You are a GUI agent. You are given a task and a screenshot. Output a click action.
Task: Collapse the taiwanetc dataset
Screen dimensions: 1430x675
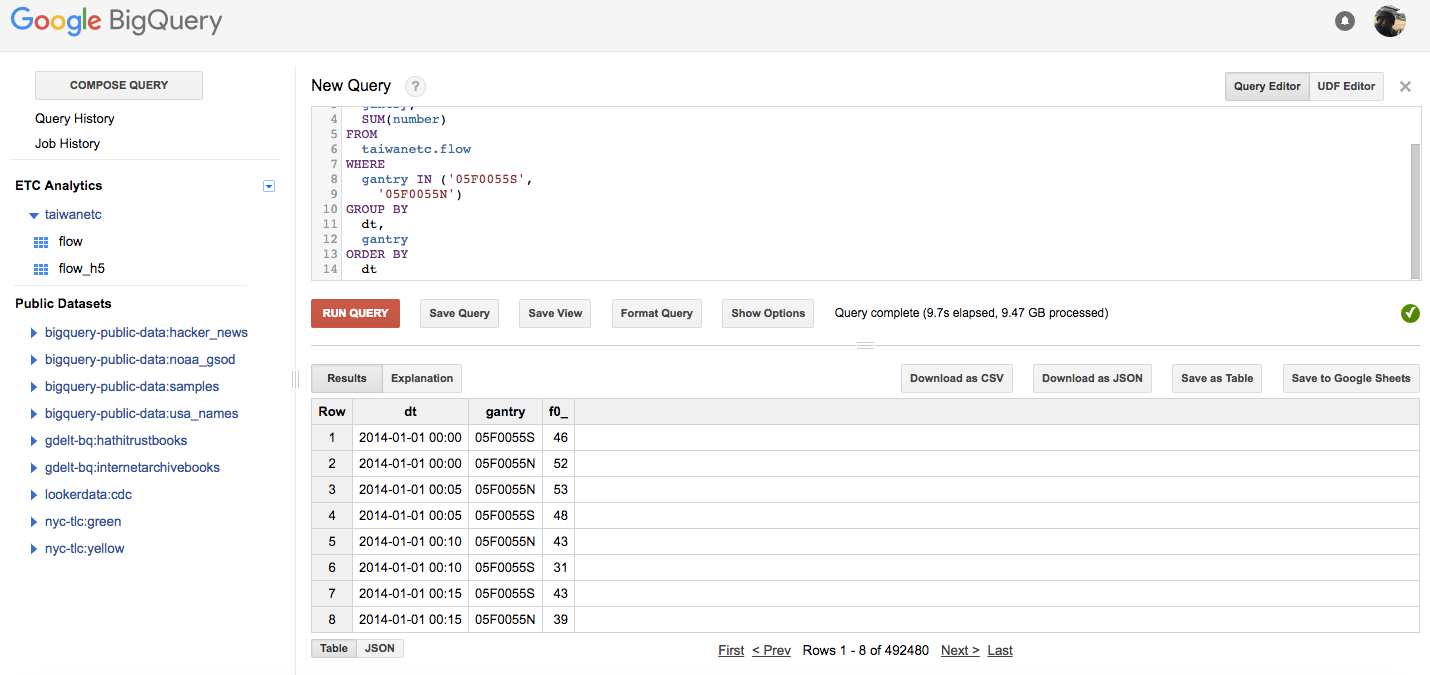pyautogui.click(x=34, y=215)
